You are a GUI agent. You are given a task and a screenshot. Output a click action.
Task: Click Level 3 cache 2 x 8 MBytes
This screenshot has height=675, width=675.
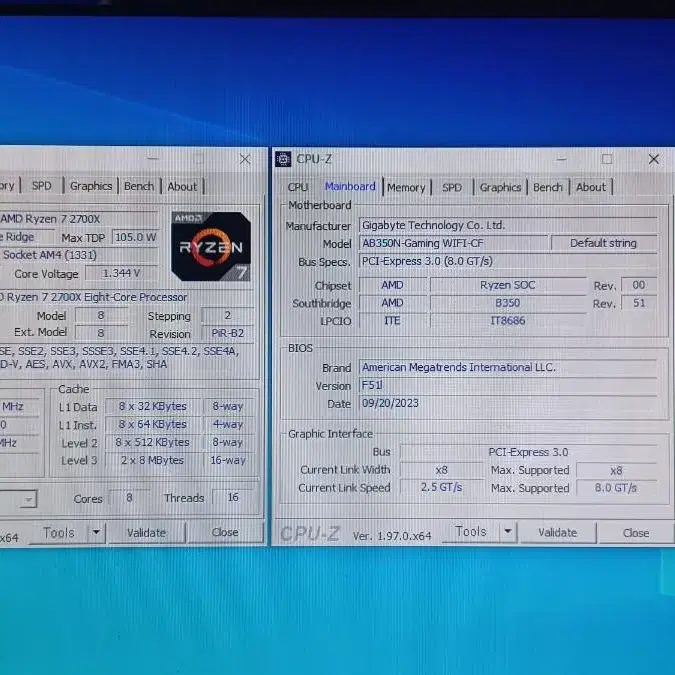click(x=152, y=460)
